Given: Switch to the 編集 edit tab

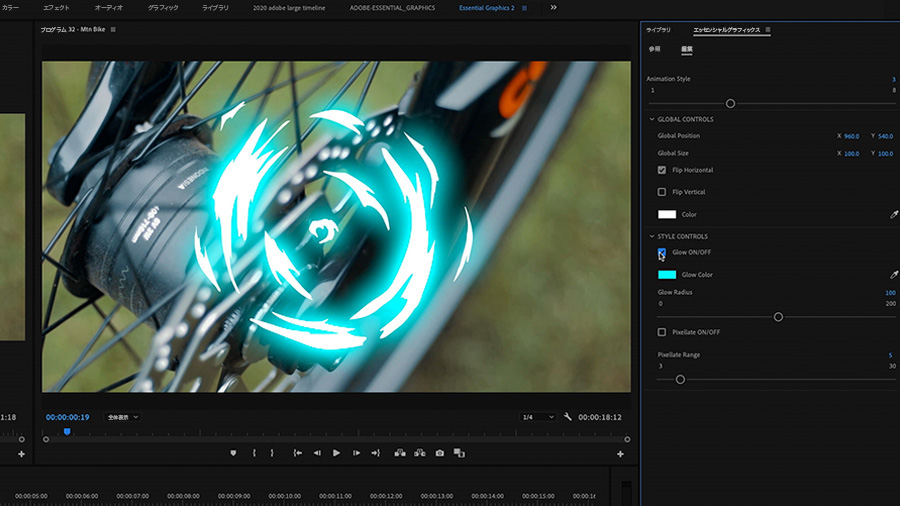Looking at the screenshot, I should click(686, 49).
